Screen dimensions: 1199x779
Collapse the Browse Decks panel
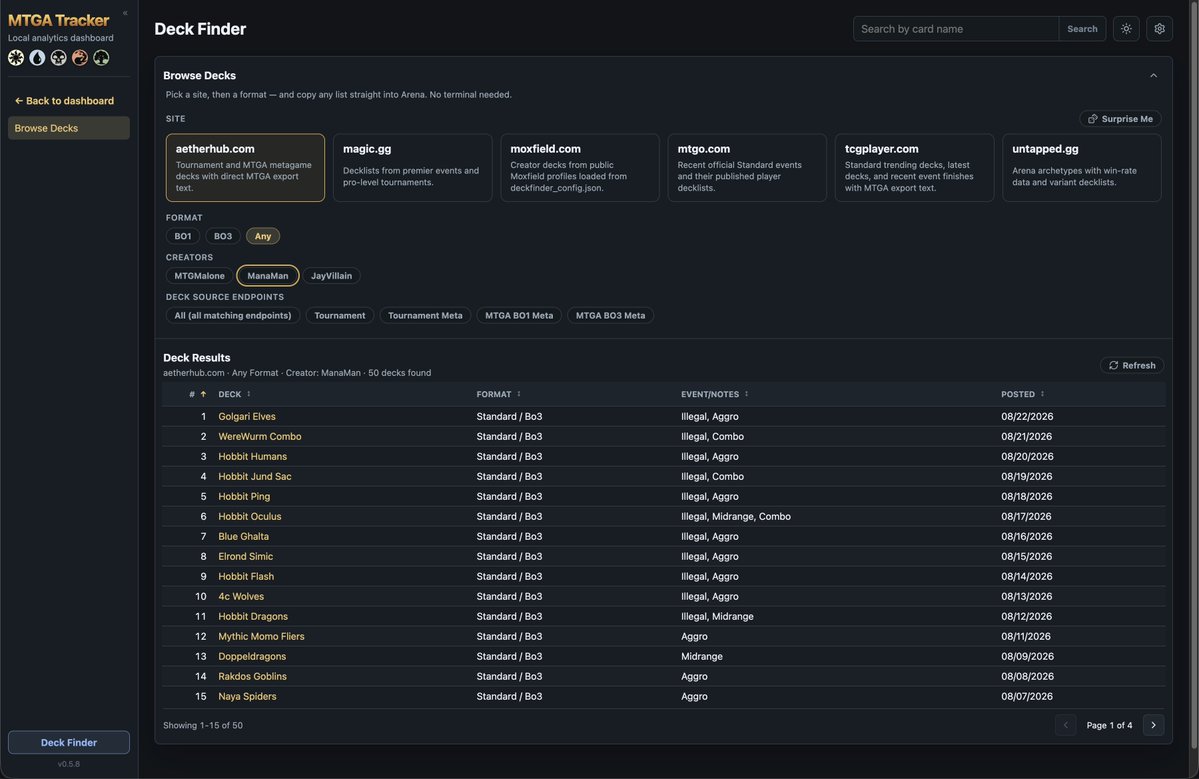(x=1153, y=76)
